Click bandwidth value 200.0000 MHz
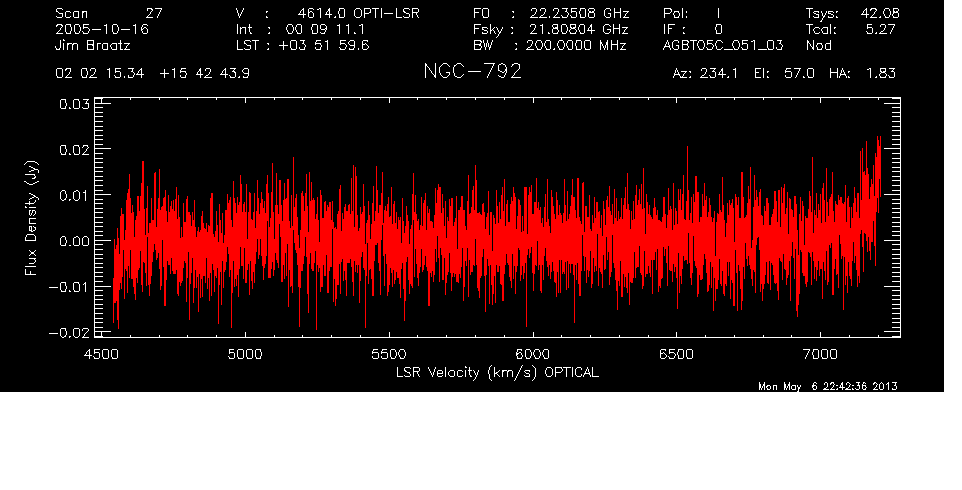The width and height of the screenshot is (962, 490). [576, 45]
